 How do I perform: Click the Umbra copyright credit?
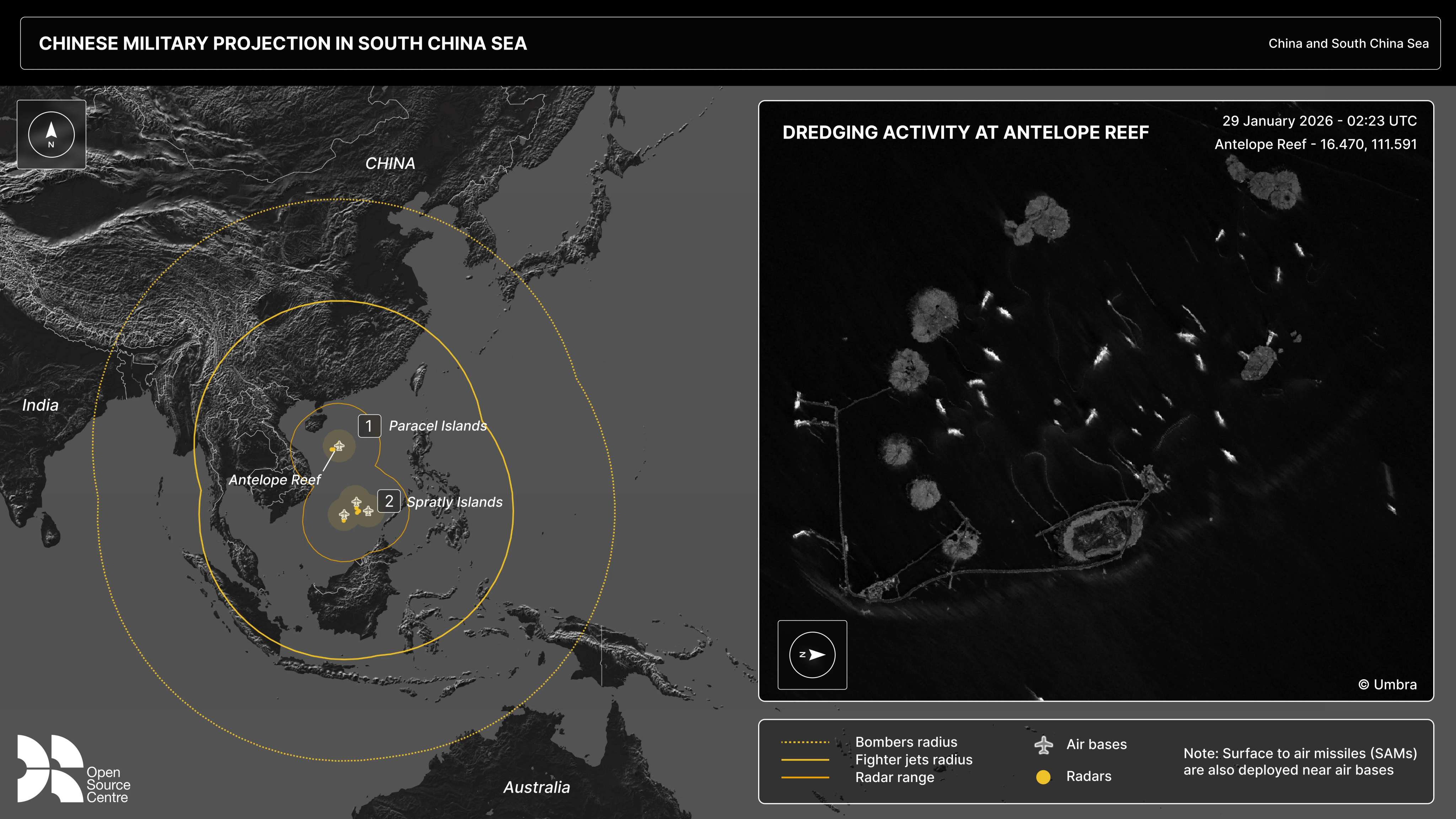point(1388,685)
